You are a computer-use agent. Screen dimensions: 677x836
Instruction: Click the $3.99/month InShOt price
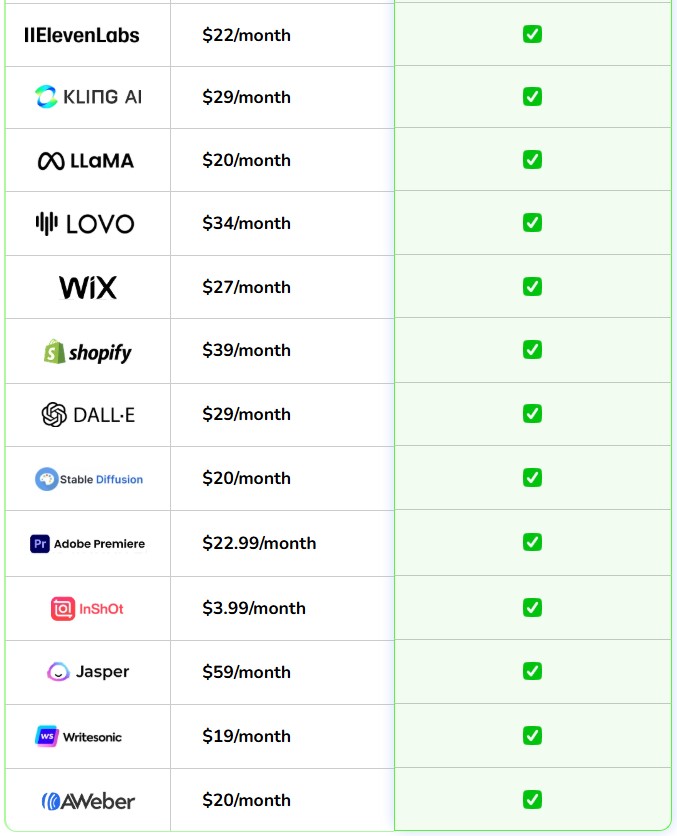254,608
